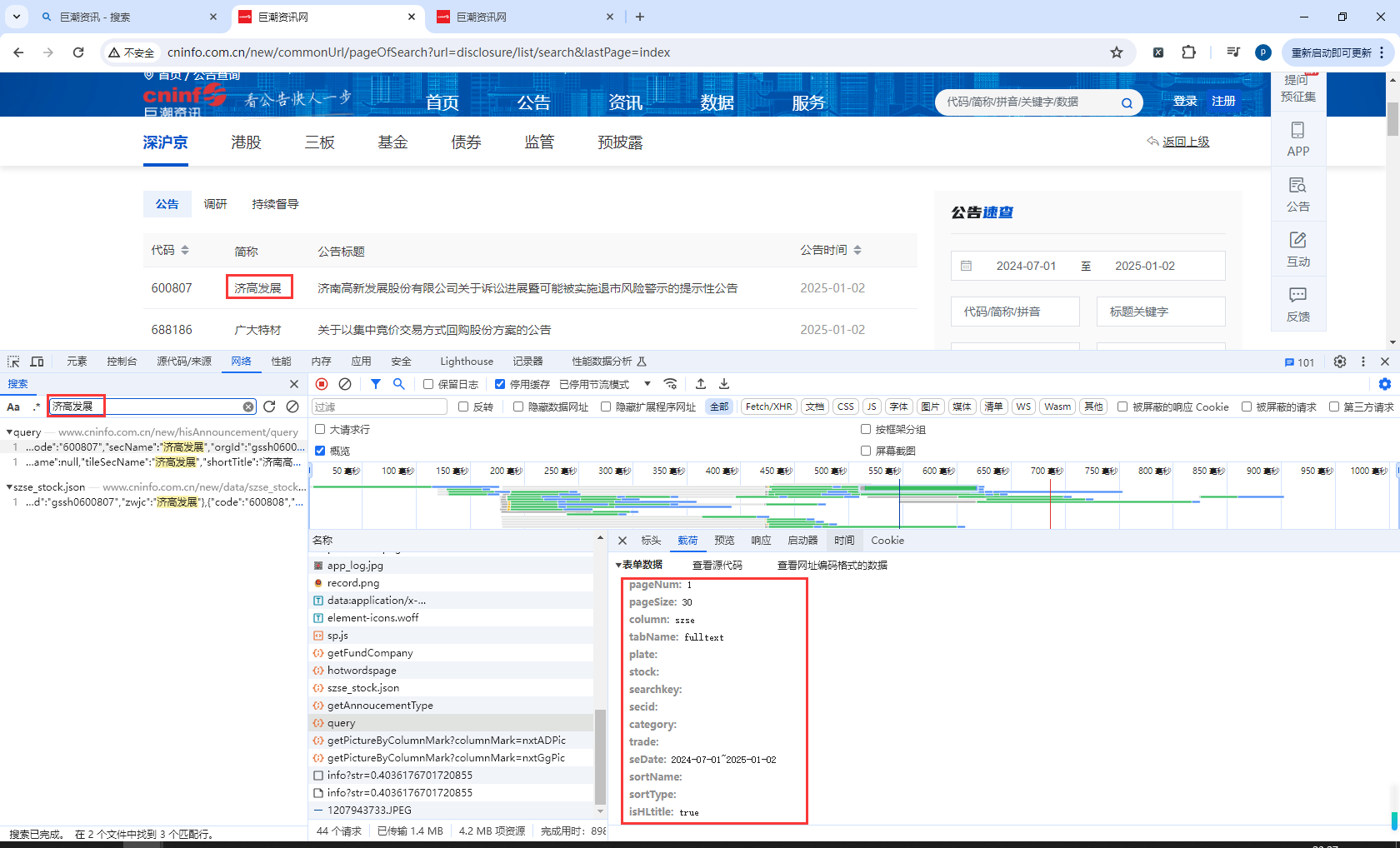1400x848 pixels.
Task: Select the getAnnoucementType request
Action: pos(380,706)
